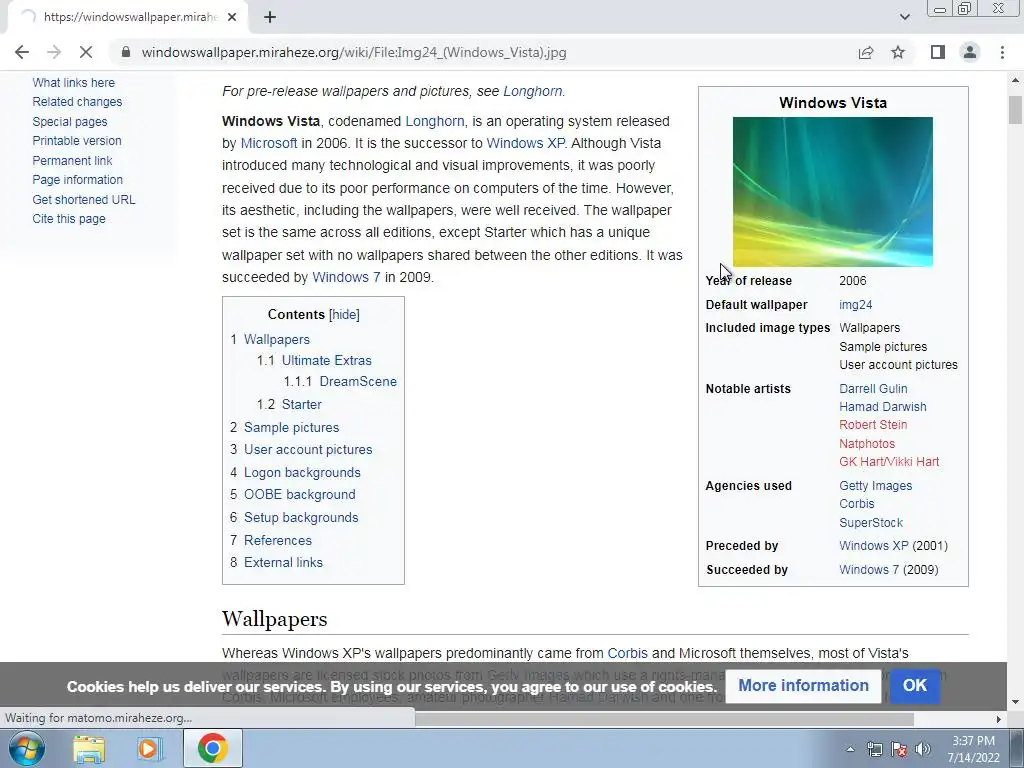Open GK Hart/Vikki Hart link

tap(889, 462)
